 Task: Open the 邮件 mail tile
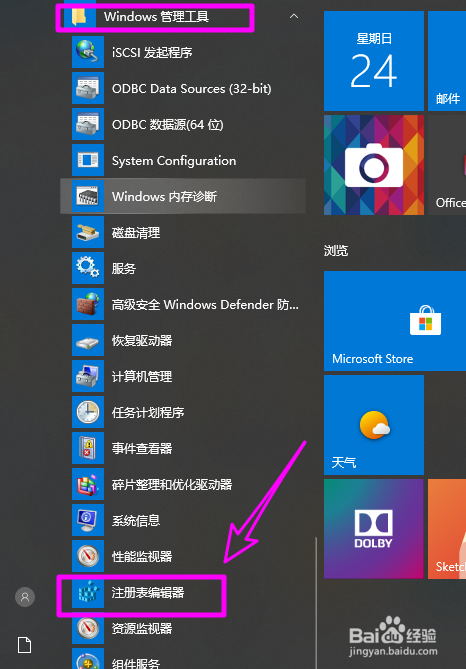(x=447, y=61)
